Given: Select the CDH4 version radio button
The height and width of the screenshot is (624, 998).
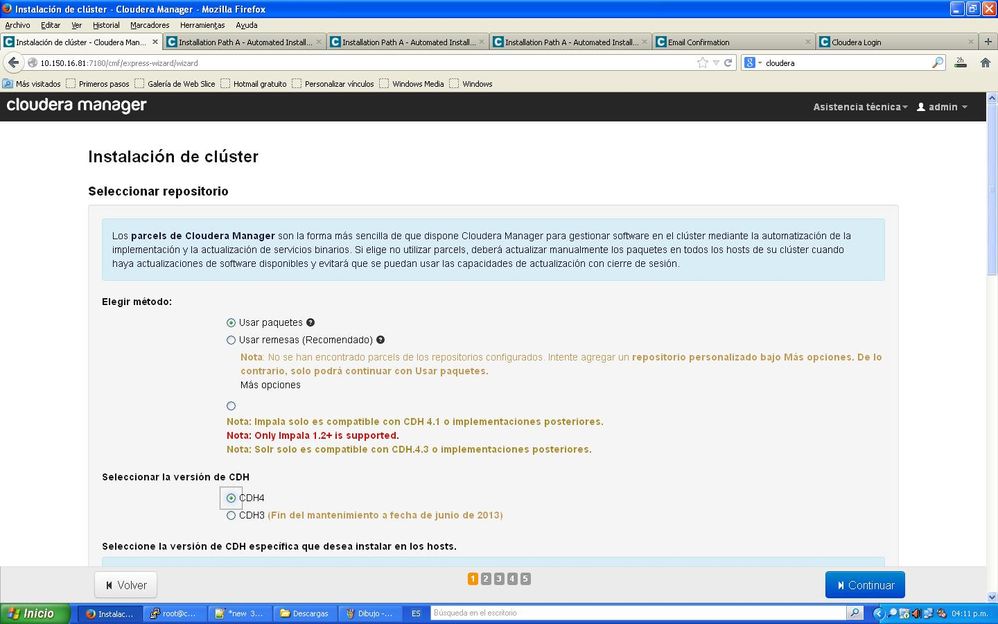Looking at the screenshot, I should click(231, 498).
